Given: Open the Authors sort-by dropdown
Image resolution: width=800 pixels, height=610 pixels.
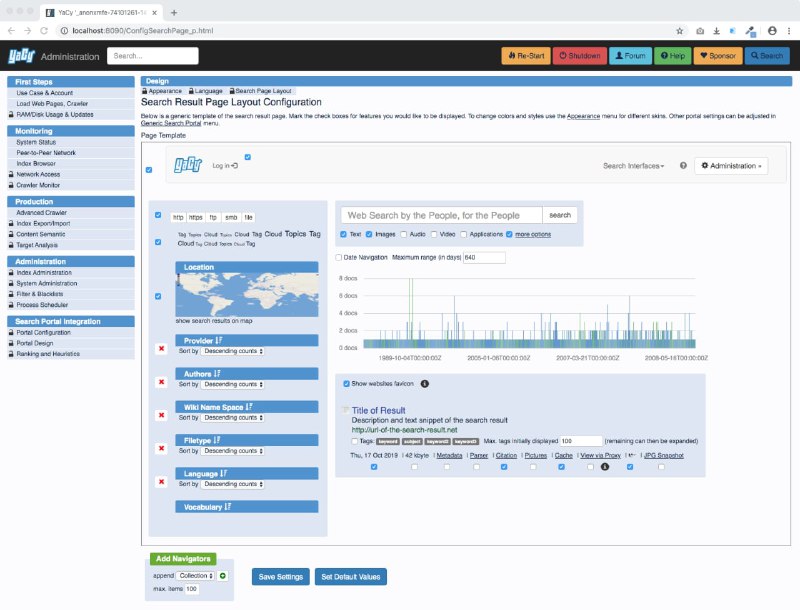Looking at the screenshot, I should pyautogui.click(x=233, y=384).
